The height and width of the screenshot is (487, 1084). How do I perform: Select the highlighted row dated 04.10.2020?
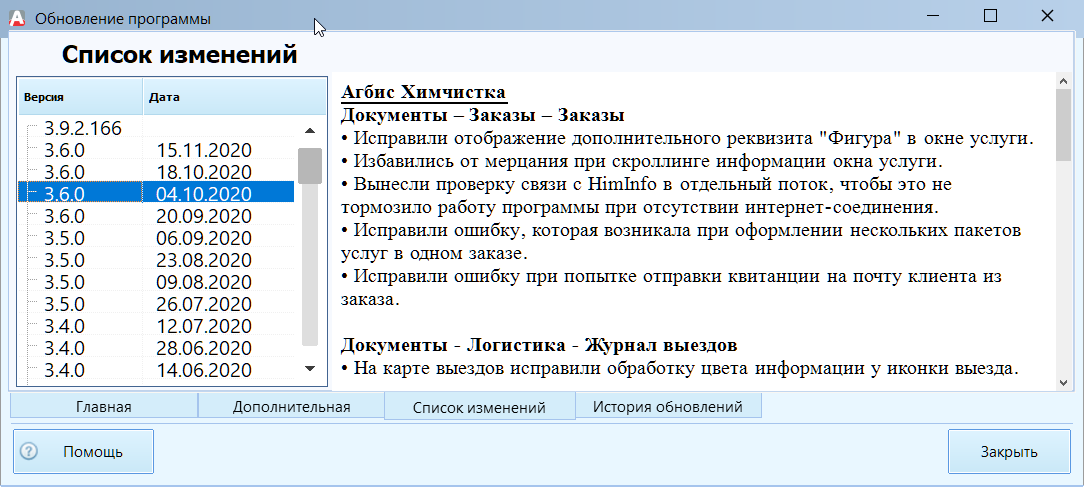tap(156, 194)
